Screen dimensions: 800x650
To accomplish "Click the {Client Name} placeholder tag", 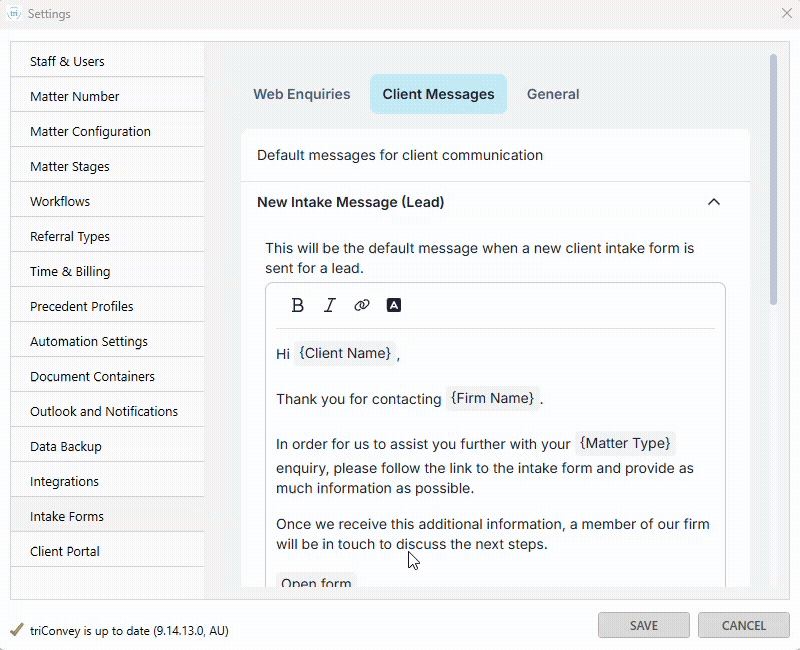I will 345,353.
